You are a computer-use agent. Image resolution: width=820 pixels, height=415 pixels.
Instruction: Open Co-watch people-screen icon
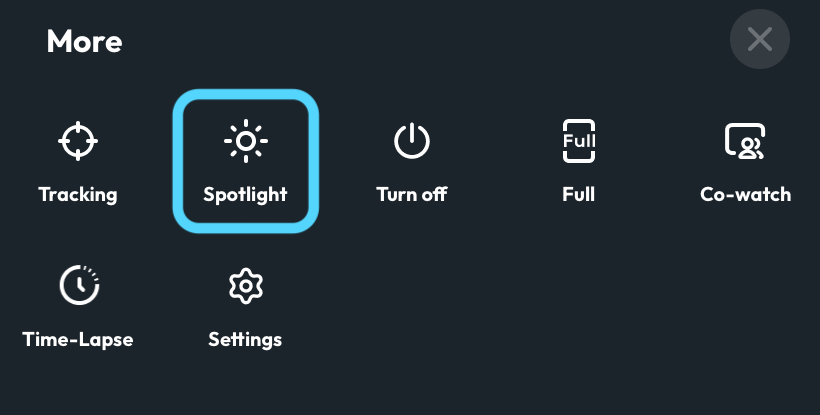[x=745, y=141]
